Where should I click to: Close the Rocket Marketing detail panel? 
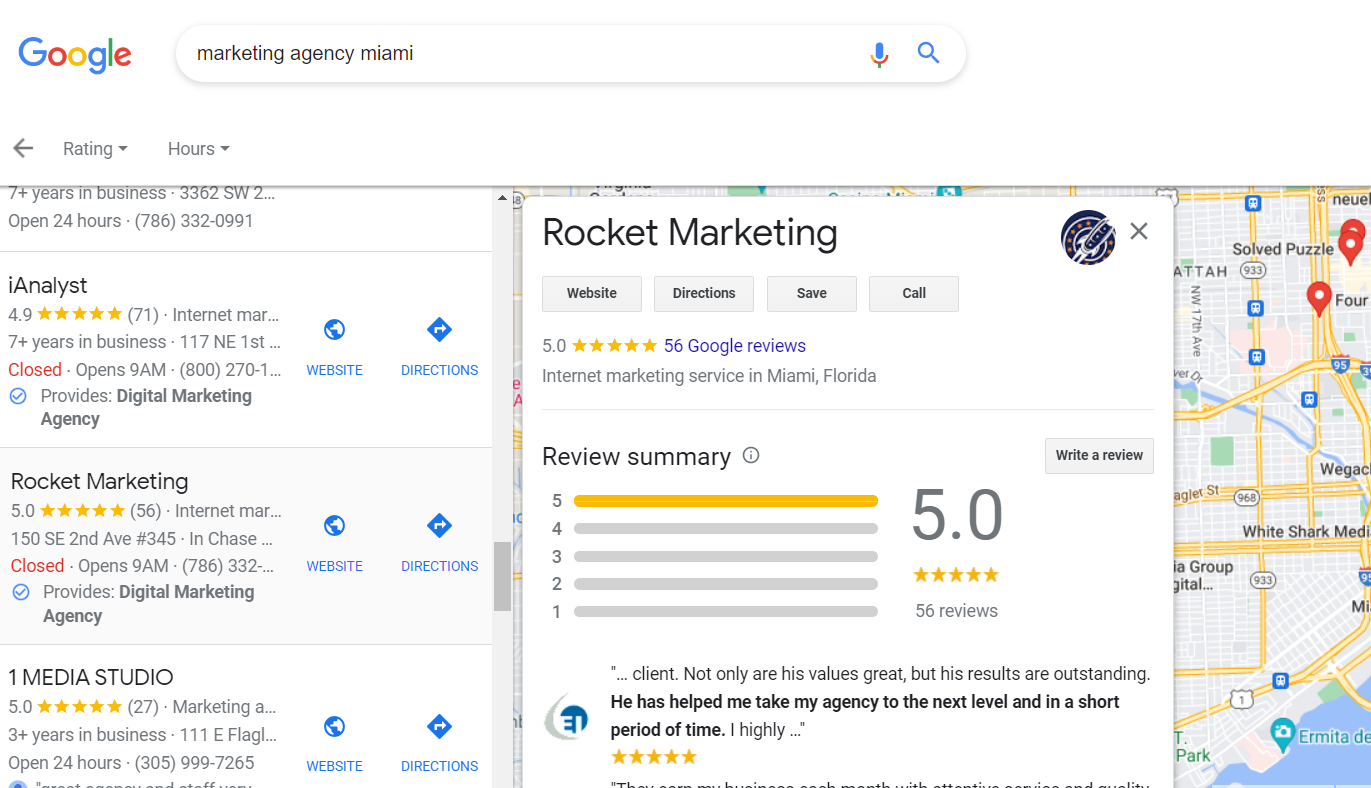(x=1139, y=232)
